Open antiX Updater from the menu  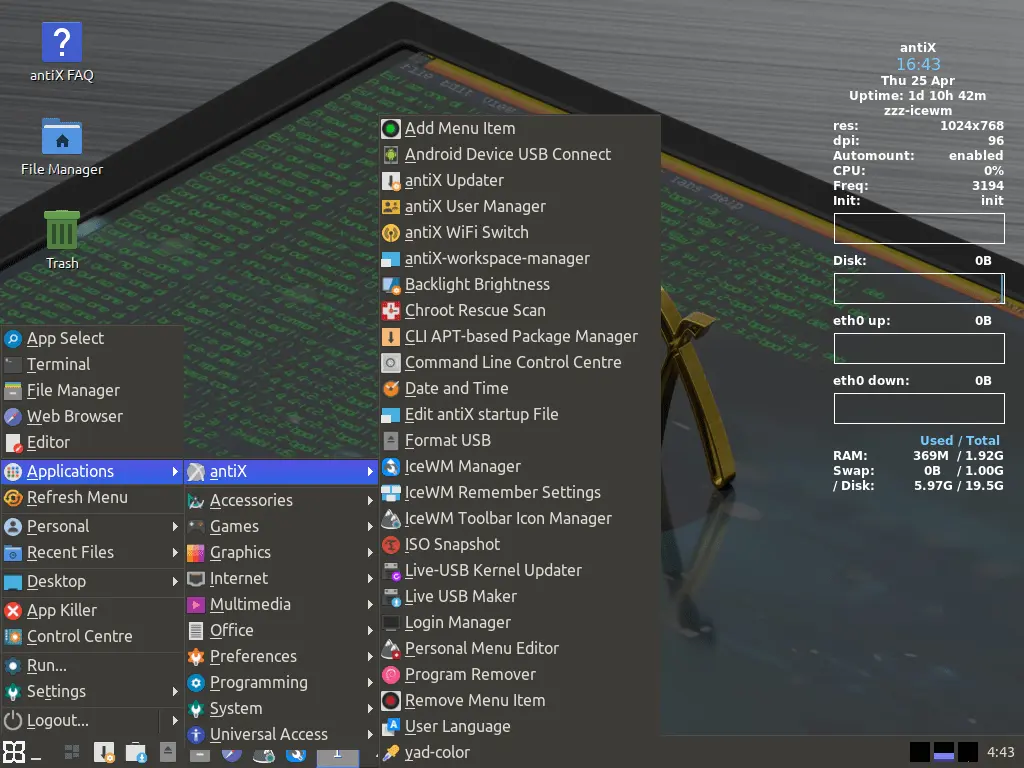tap(520, 181)
